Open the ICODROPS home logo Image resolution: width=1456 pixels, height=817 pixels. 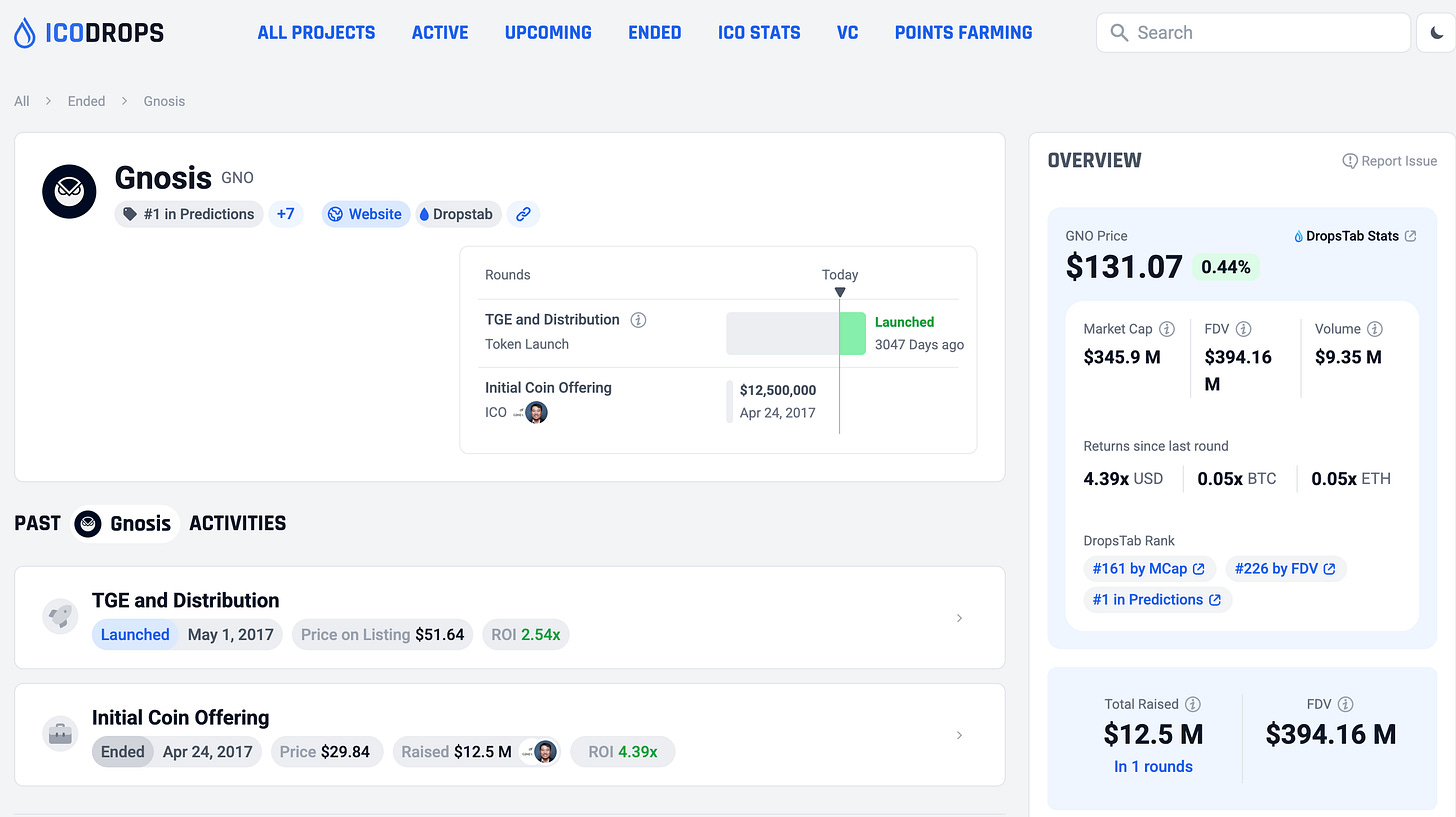point(88,33)
